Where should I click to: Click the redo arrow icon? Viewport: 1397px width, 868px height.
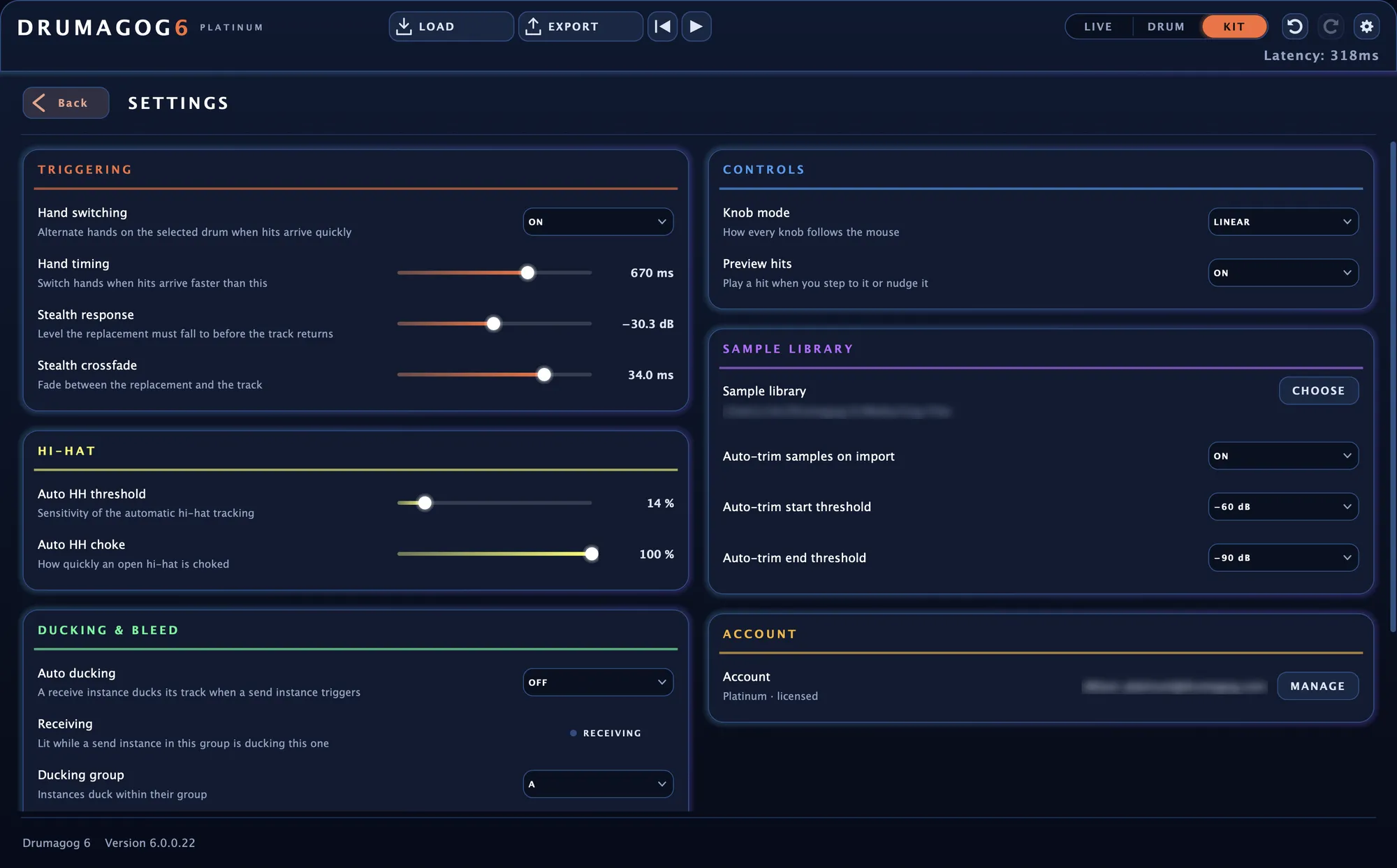pos(1331,27)
